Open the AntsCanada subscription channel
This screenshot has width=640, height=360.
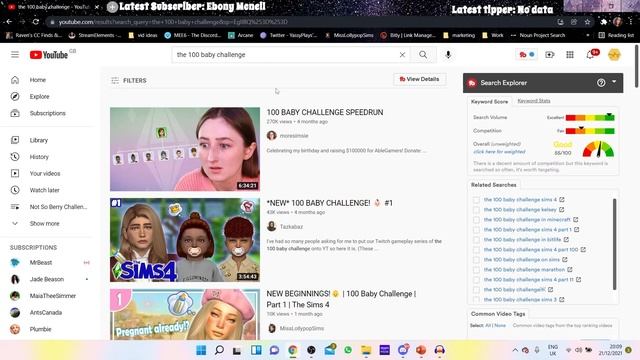pyautogui.click(x=46, y=313)
